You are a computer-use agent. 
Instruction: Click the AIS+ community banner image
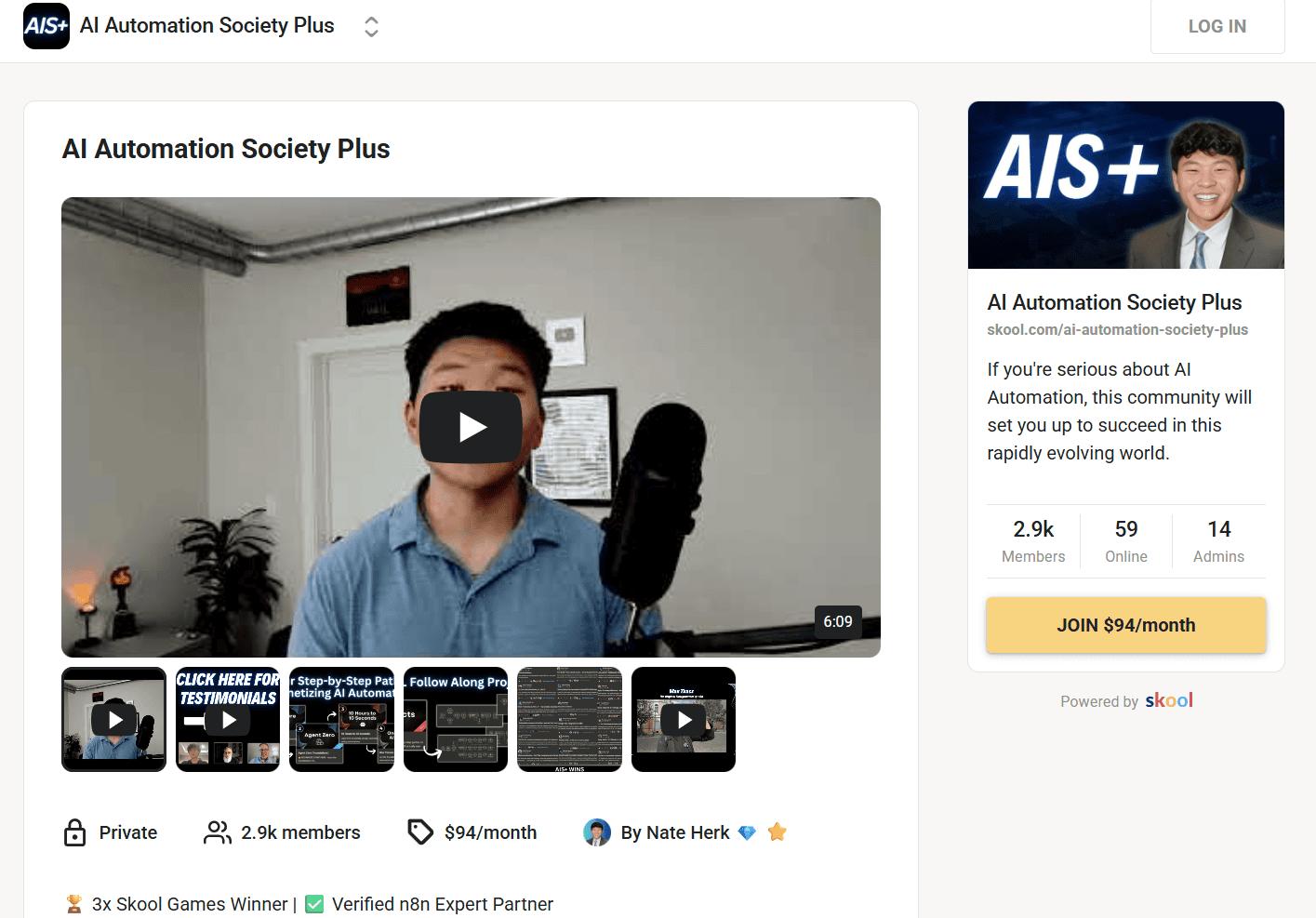coord(1125,184)
